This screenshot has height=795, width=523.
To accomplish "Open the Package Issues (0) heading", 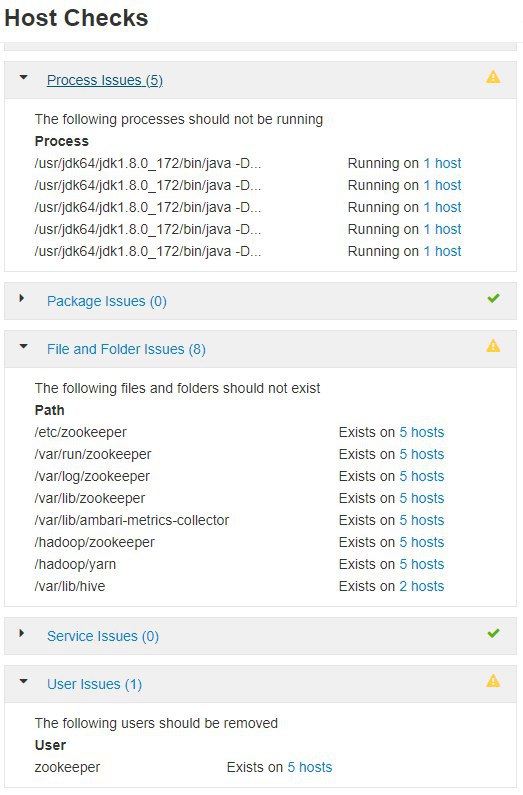I will pos(107,301).
